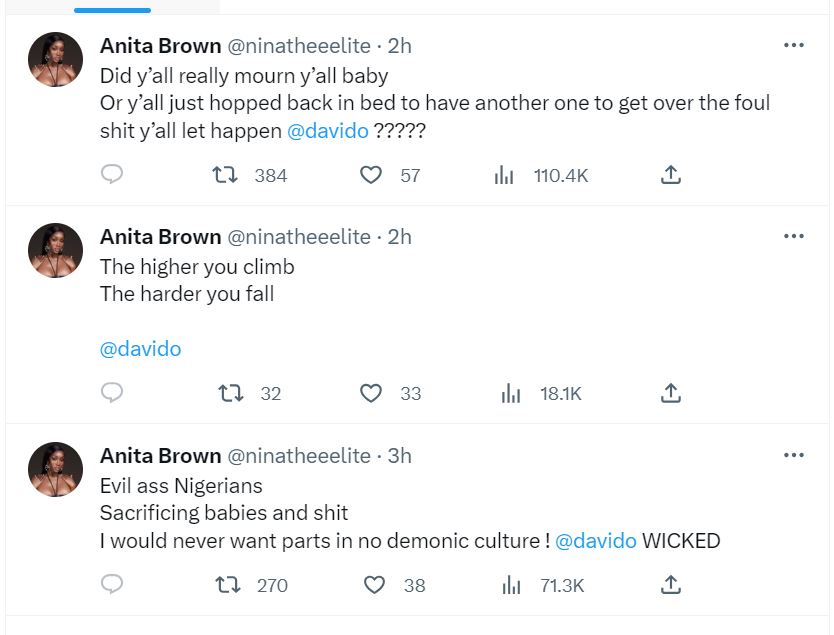Screen dimensions: 834x635
Task: Retweet the tweet with 32 retweets
Action: click(x=230, y=393)
